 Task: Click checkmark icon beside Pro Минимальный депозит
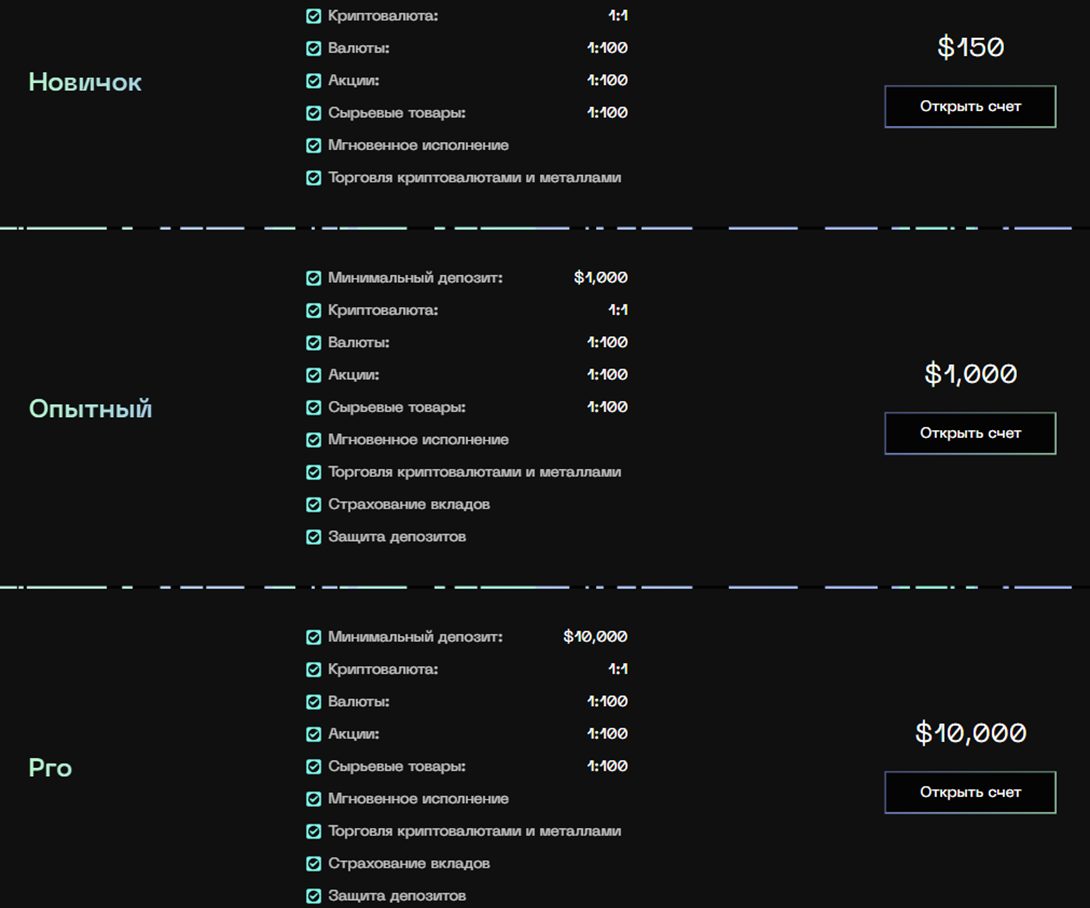[314, 637]
